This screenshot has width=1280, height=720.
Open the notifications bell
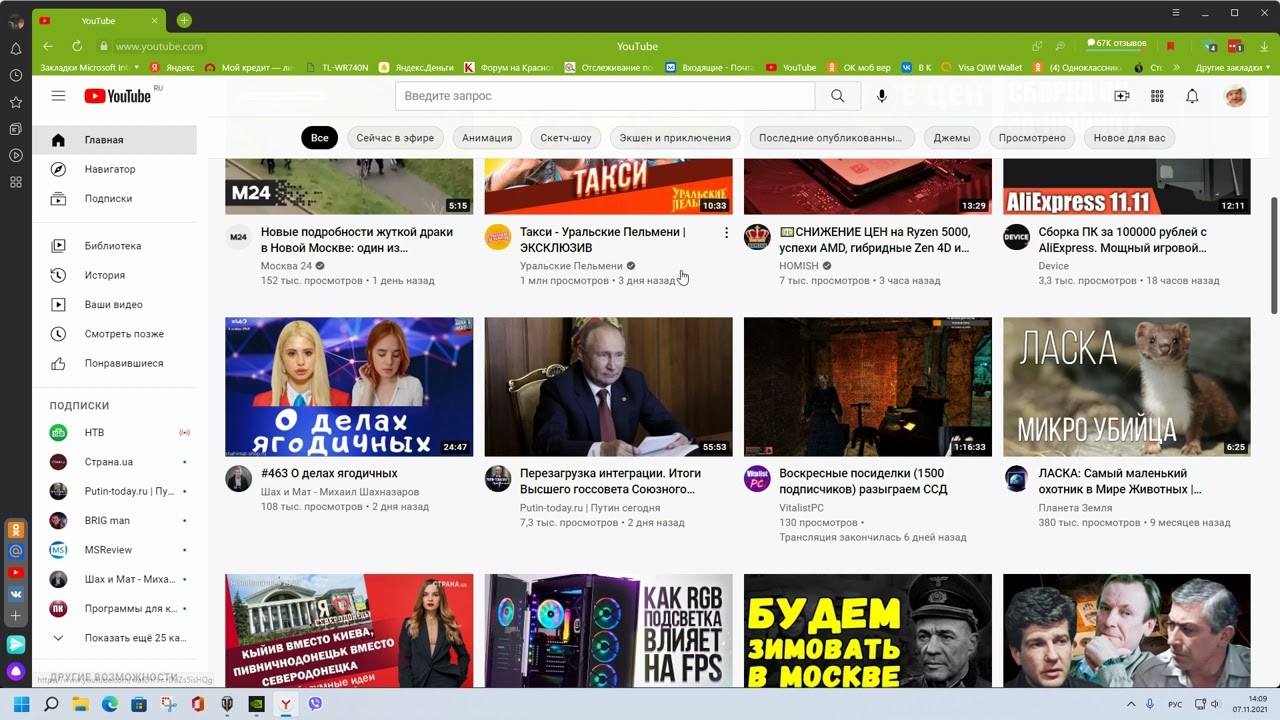pos(1192,96)
